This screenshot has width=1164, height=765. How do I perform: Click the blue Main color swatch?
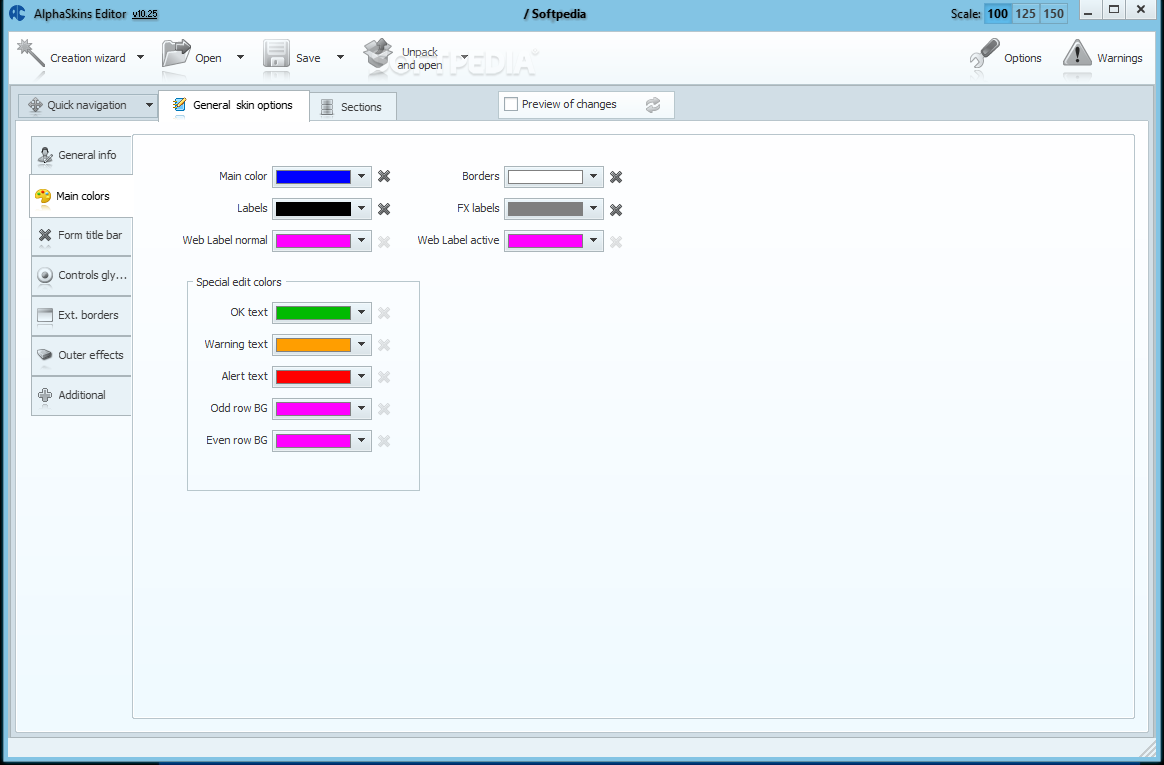[313, 177]
